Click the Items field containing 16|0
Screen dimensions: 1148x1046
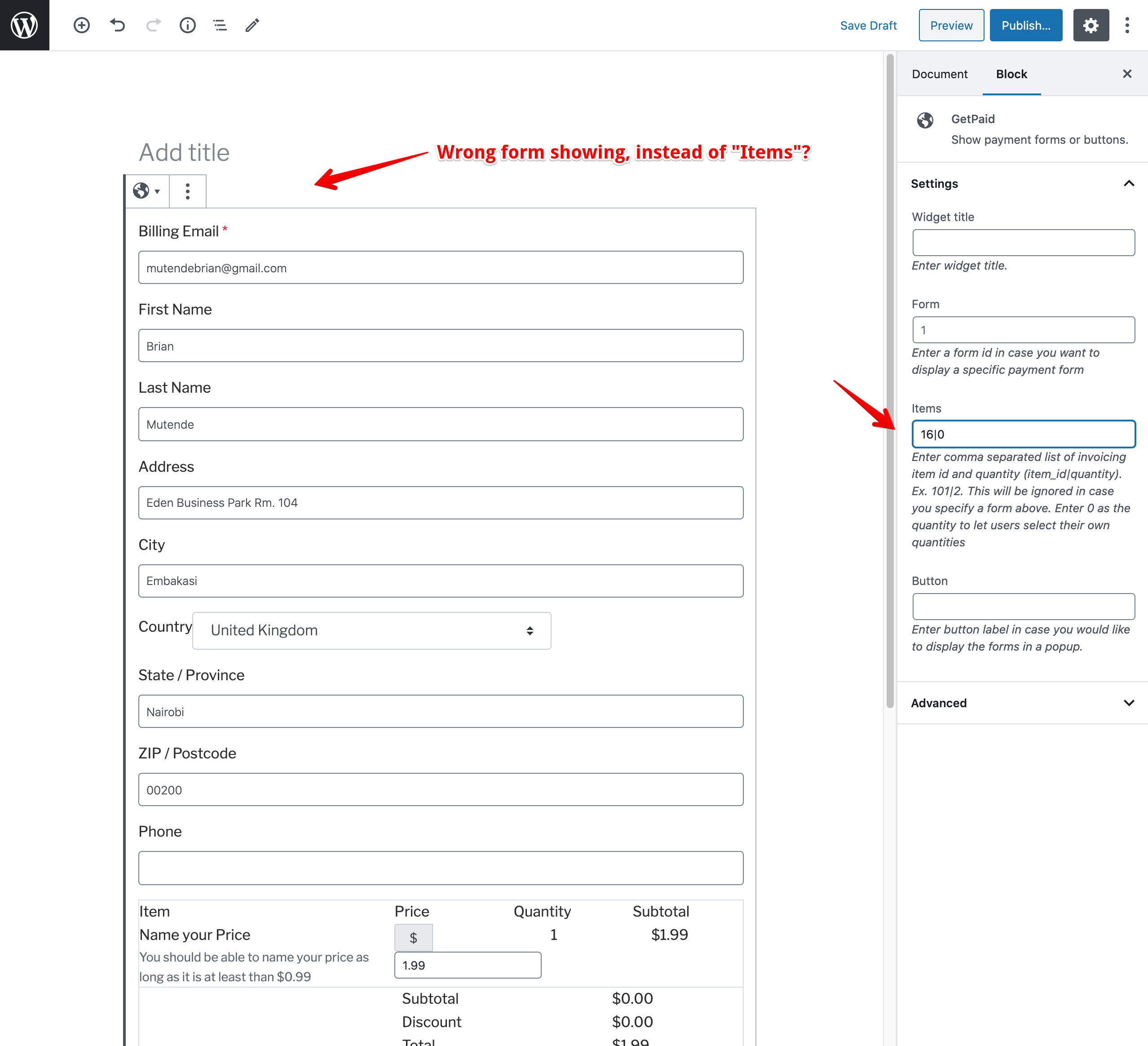click(1023, 434)
